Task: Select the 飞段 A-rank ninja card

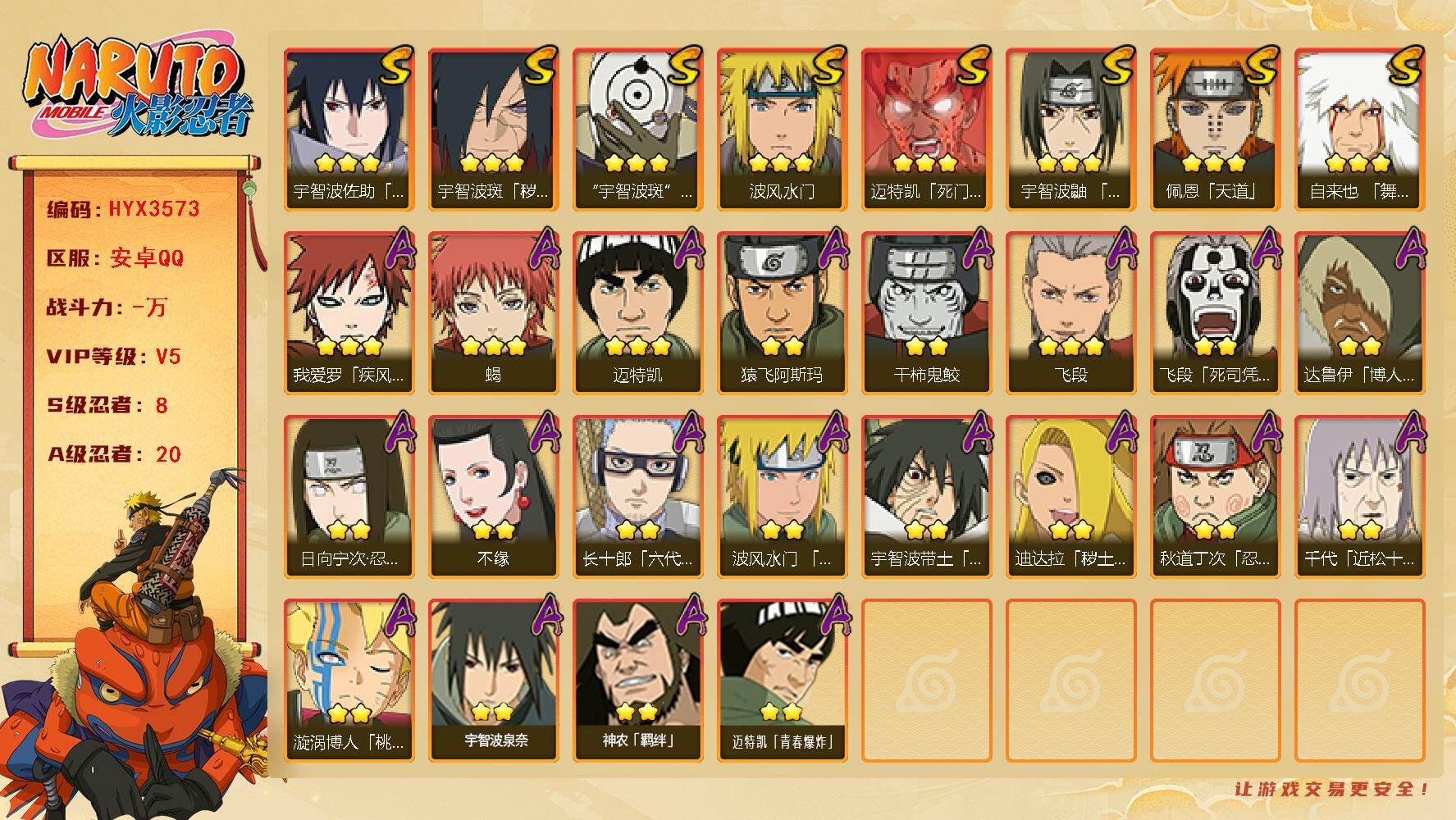Action: pyautogui.click(x=1070, y=313)
